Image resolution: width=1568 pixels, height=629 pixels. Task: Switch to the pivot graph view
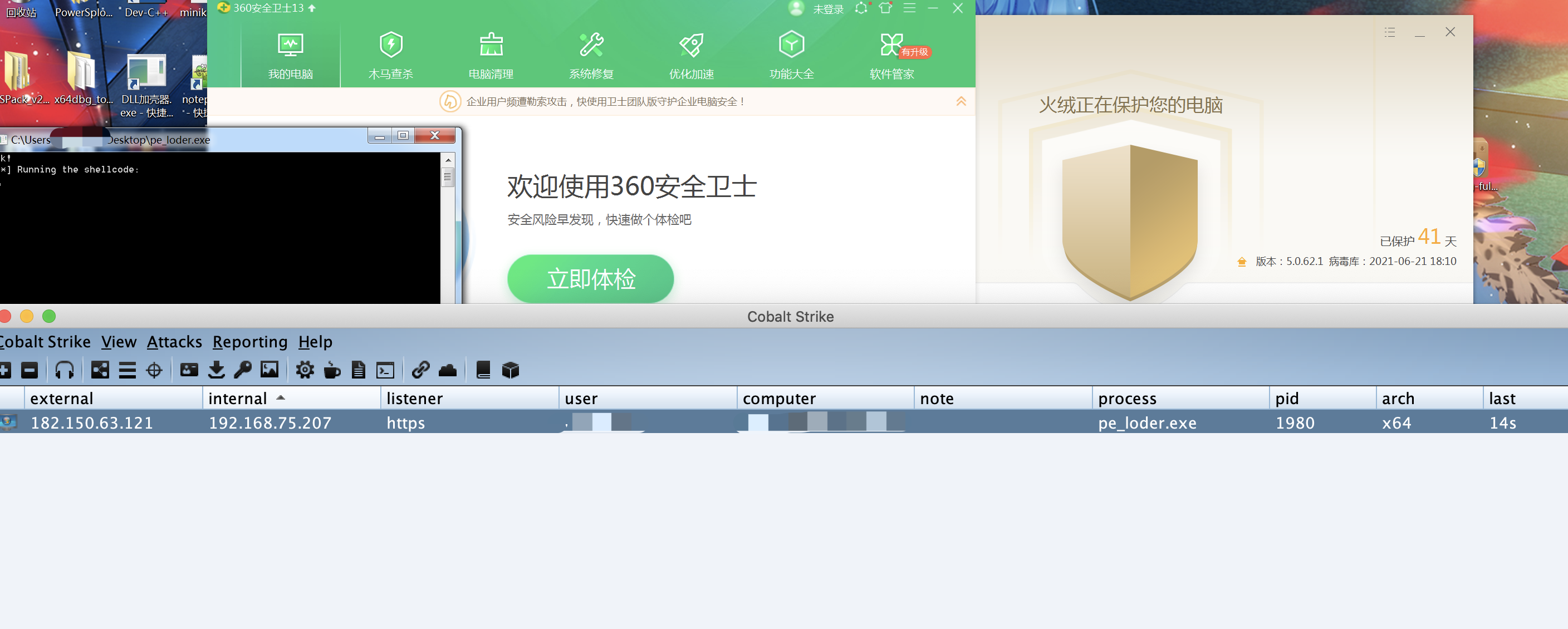[x=99, y=370]
